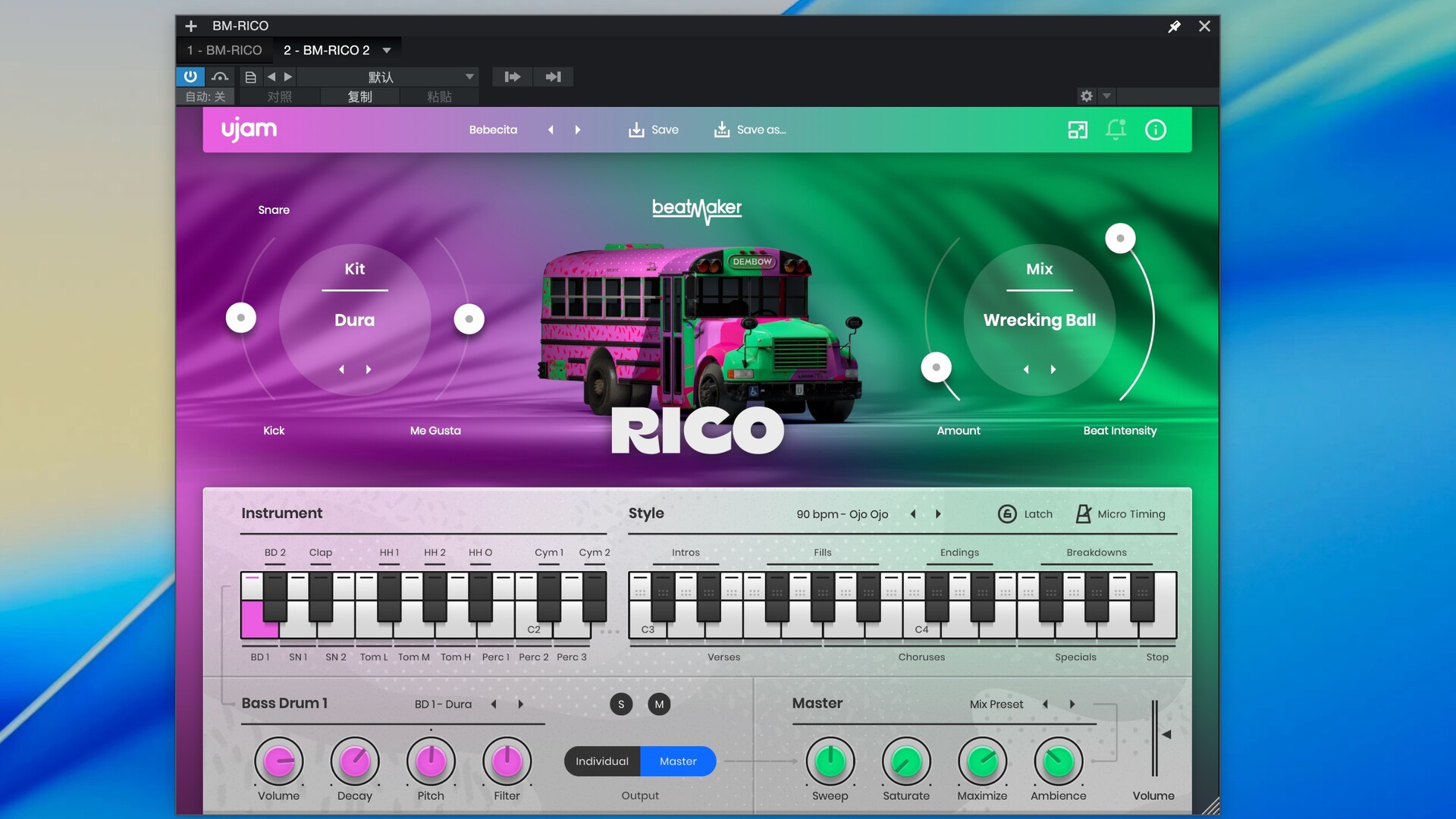This screenshot has height=819, width=1456.
Task: Go to previous host preset arrow
Action: click(x=271, y=77)
